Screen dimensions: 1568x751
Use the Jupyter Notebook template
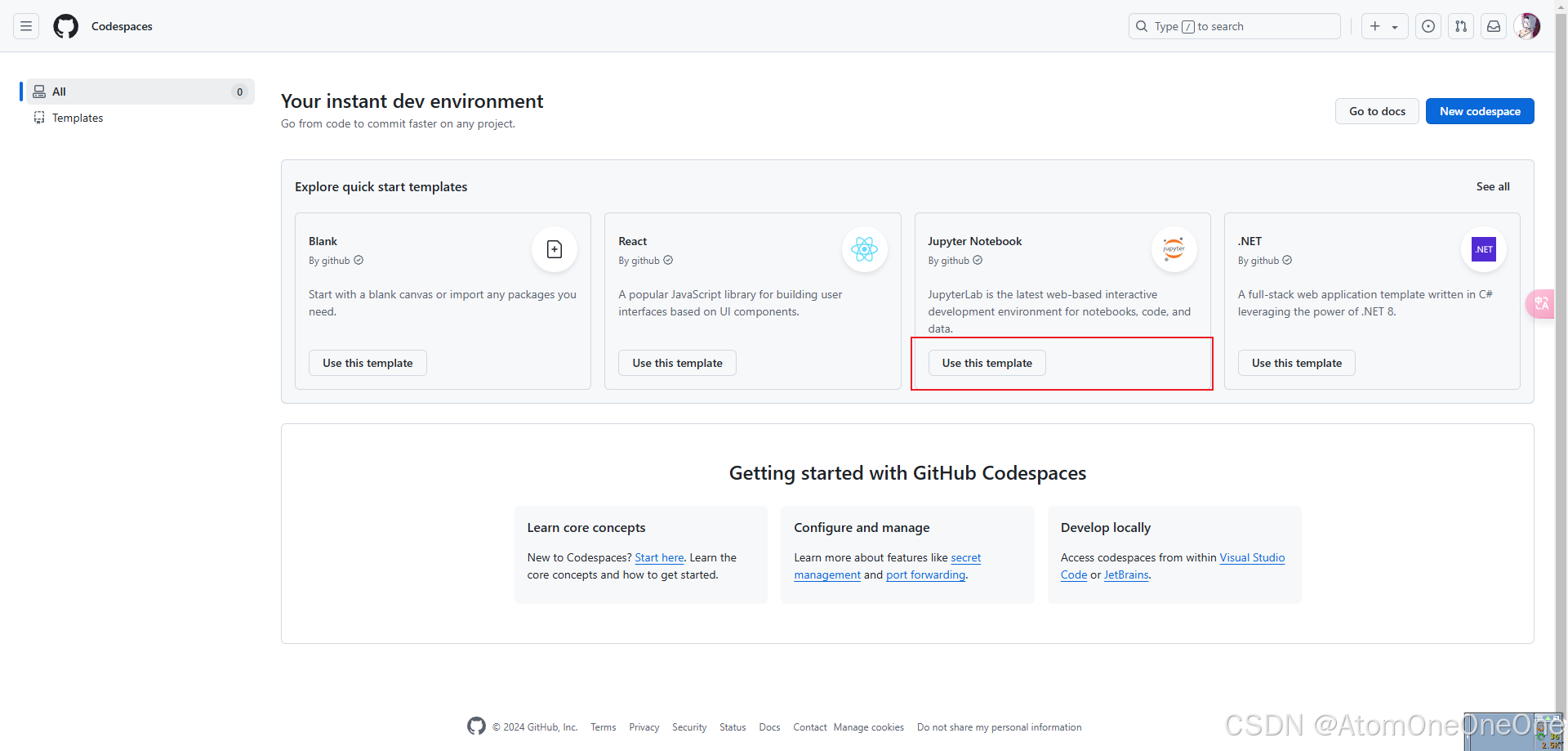987,363
